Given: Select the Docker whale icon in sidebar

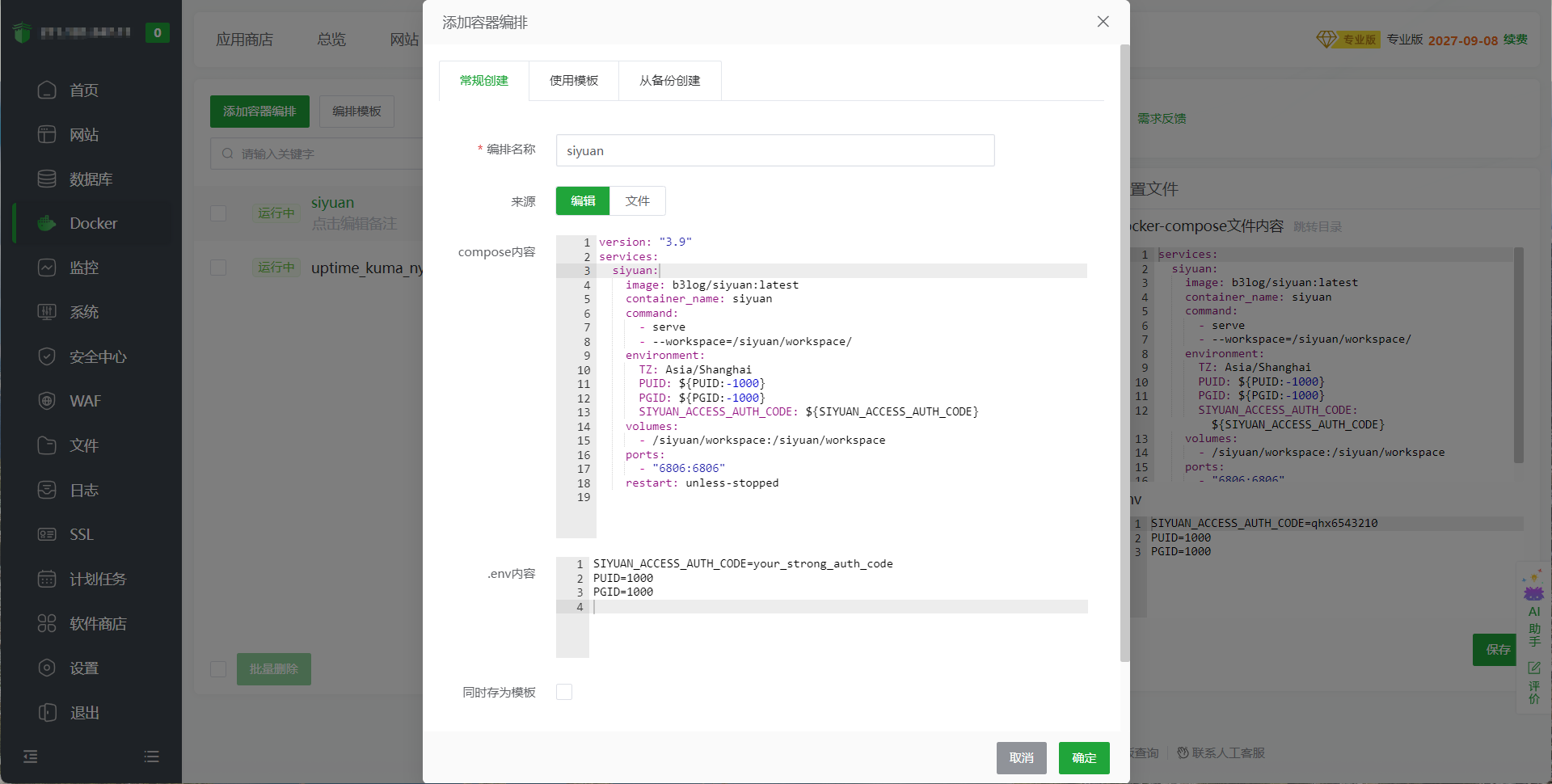Looking at the screenshot, I should coord(47,223).
